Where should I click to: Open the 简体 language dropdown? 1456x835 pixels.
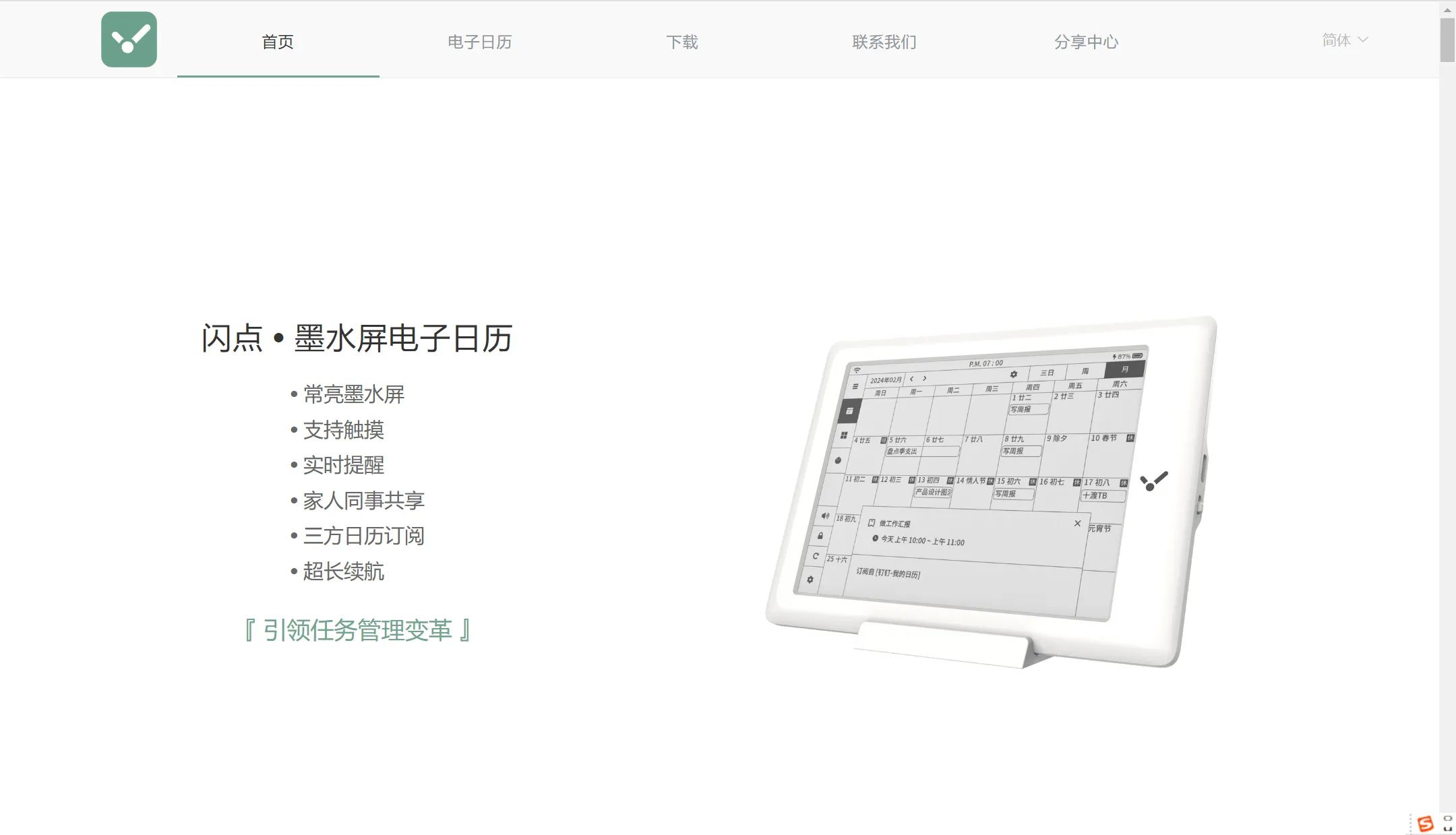click(x=1344, y=40)
